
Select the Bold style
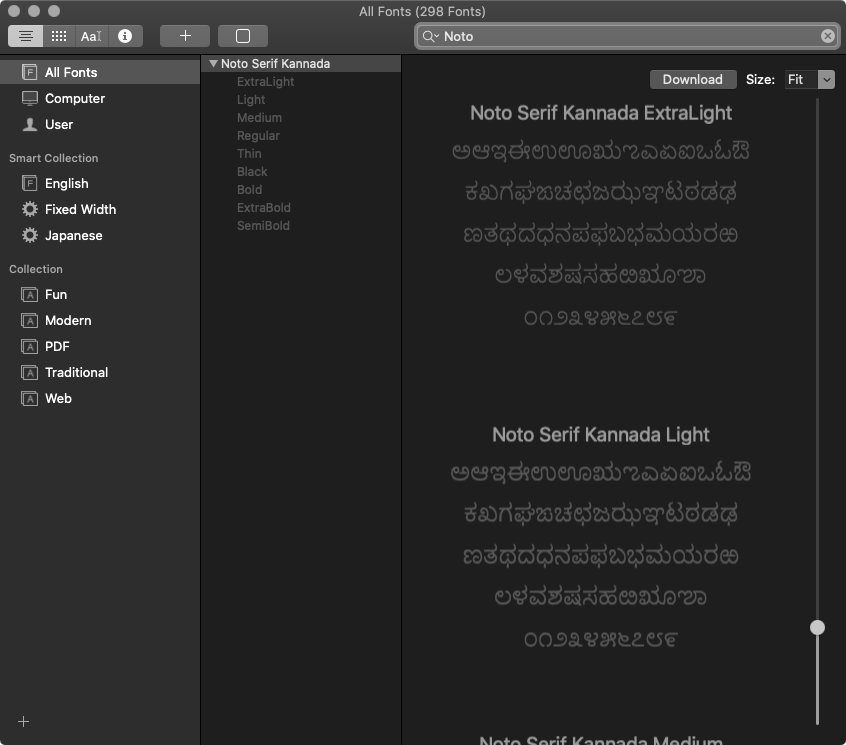coord(249,189)
